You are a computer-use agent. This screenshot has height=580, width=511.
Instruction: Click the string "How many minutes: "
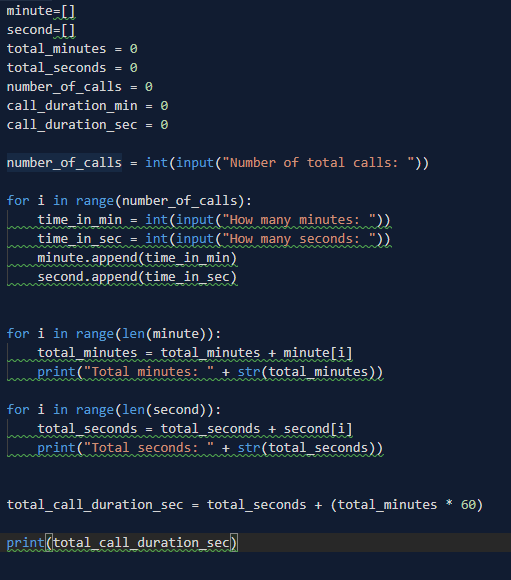[299, 220]
